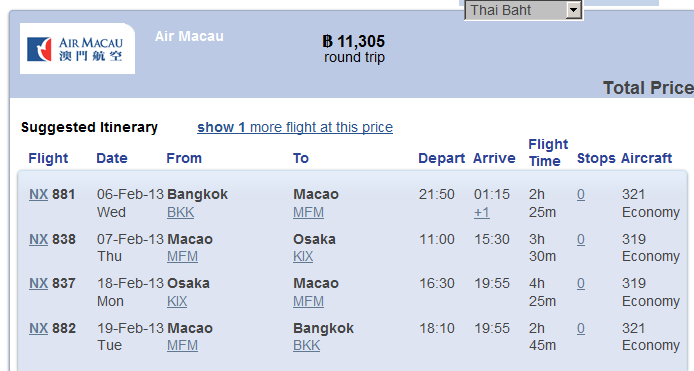Click KIX code under Osaka departure on 18-Feb
Screen dimensions: 694x371
(x=177, y=301)
